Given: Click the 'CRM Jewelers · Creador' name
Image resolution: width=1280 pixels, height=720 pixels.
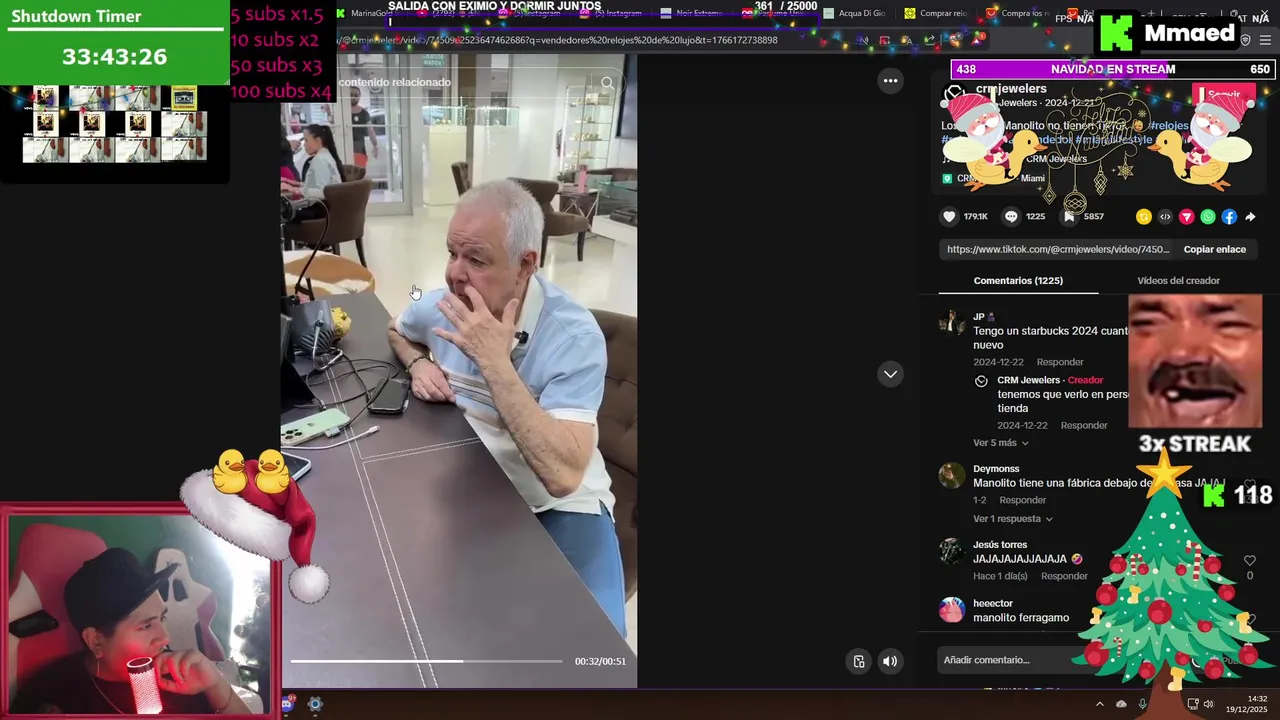Looking at the screenshot, I should tap(1050, 380).
